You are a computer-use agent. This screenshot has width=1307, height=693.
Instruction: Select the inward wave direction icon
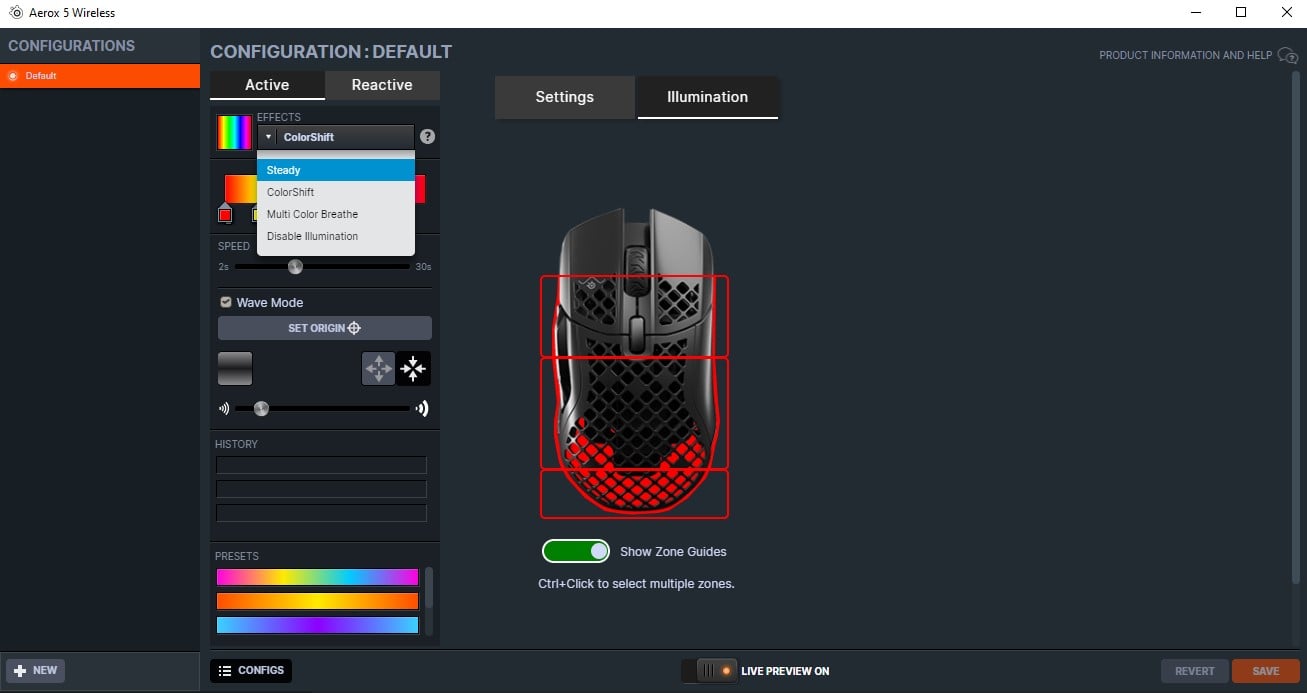coord(413,369)
